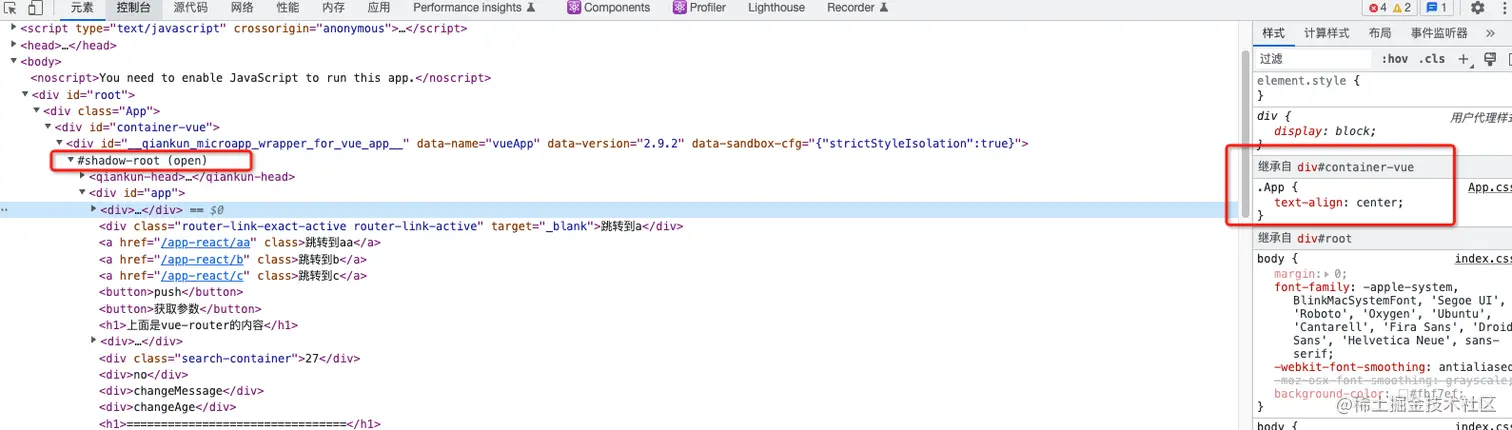Open the React Profiler tab

[x=699, y=8]
